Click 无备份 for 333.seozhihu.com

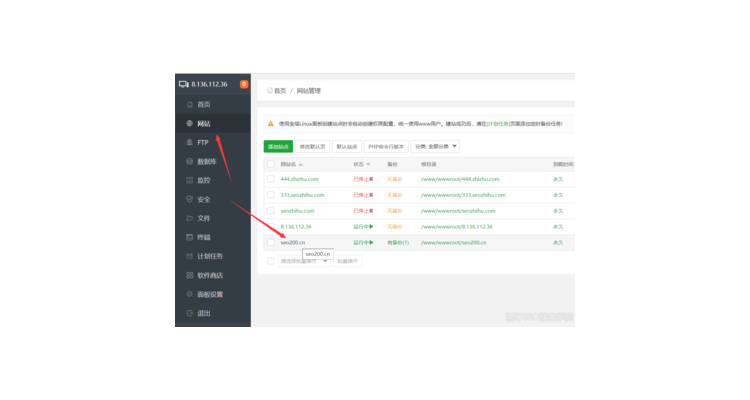coord(395,195)
